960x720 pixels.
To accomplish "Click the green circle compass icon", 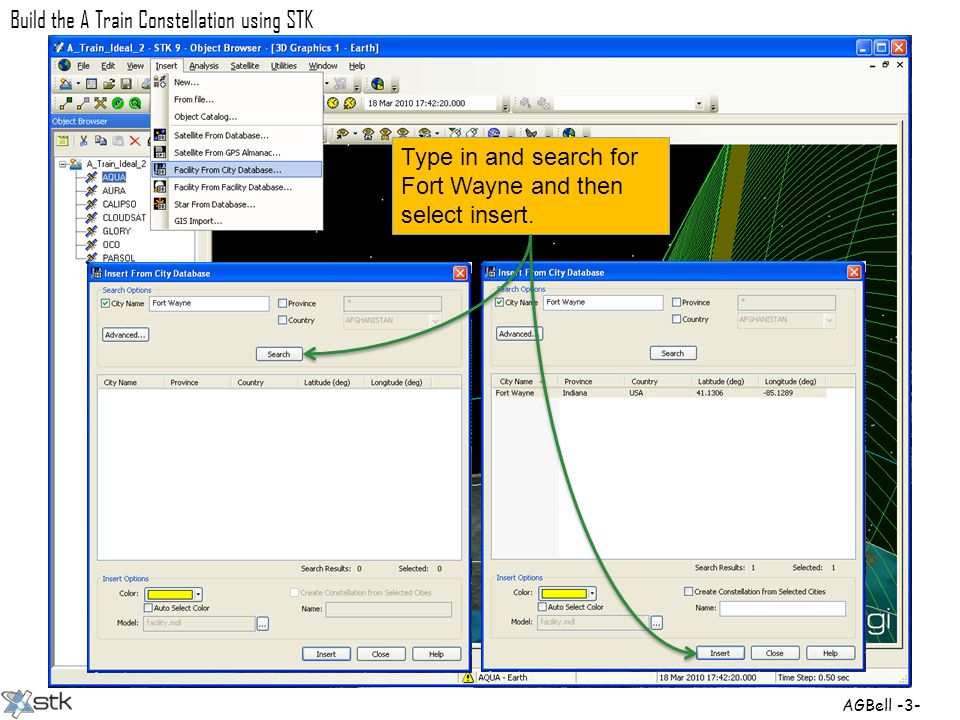I will click(118, 103).
